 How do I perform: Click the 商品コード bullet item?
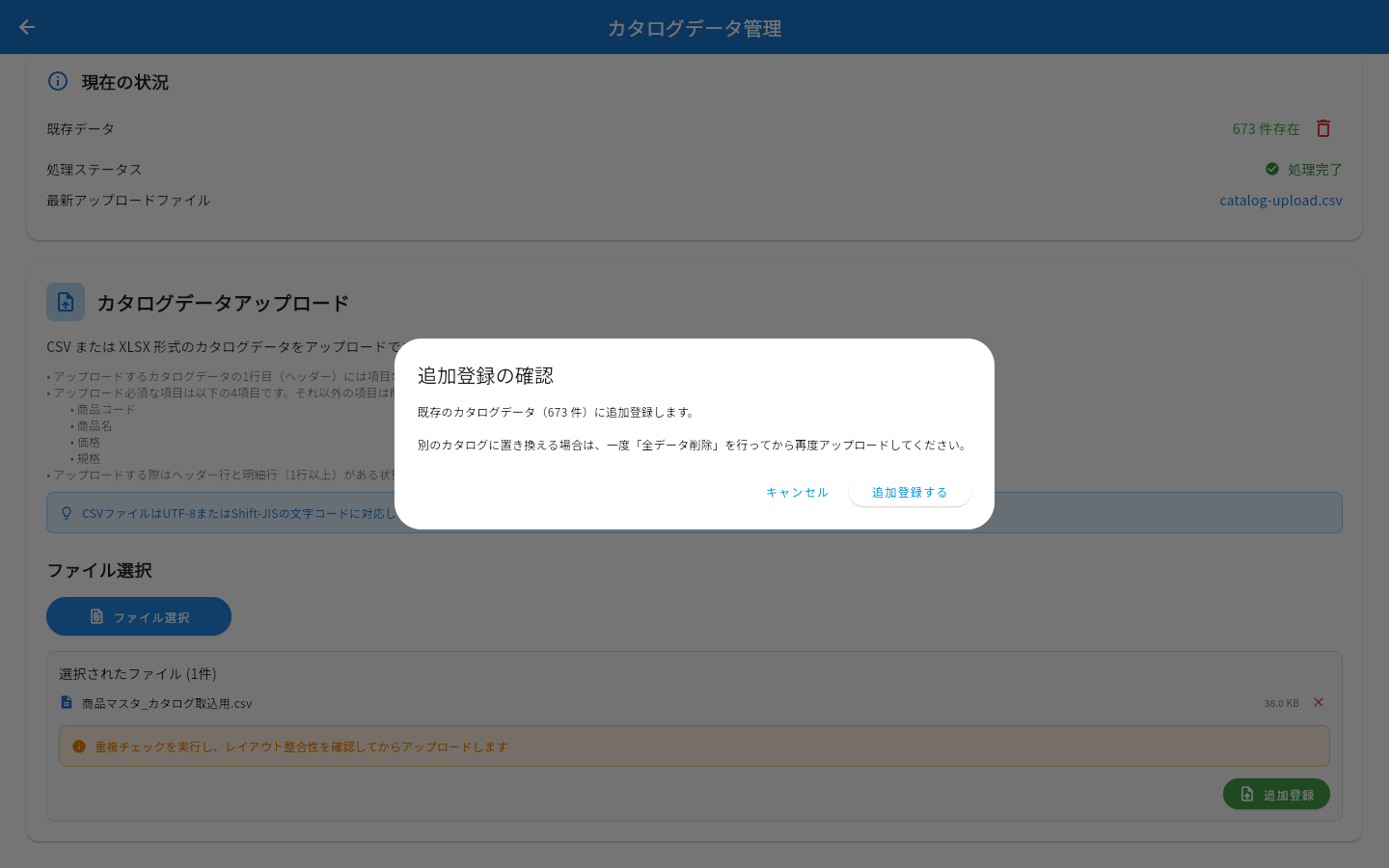point(106,409)
